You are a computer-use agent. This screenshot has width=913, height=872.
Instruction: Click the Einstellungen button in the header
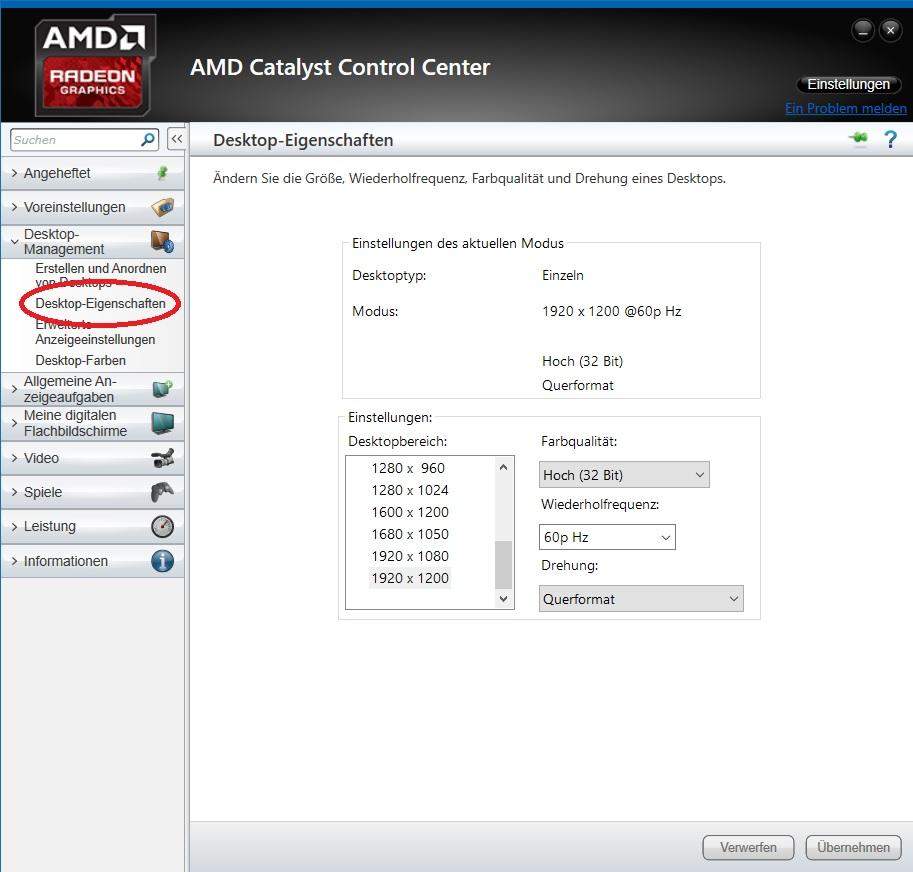pyautogui.click(x=848, y=84)
